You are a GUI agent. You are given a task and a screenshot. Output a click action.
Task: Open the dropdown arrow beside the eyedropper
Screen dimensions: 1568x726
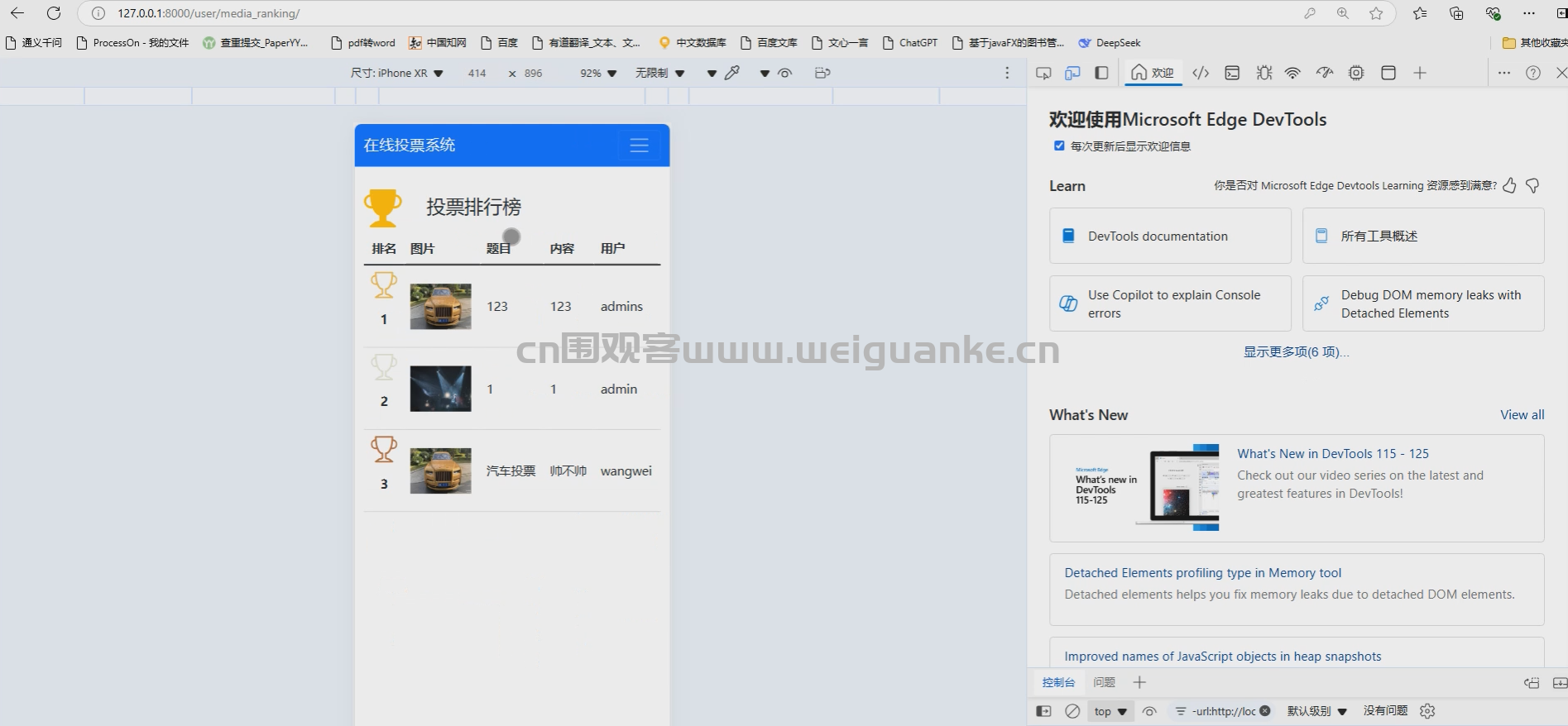click(712, 74)
